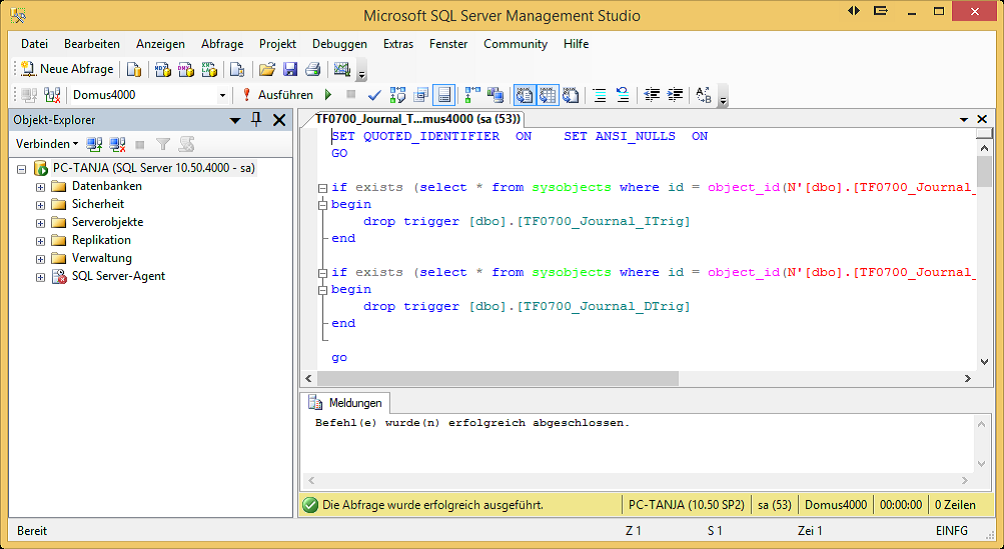Decrease indent of selected lines
Screen dimensions: 1004x549
point(652,95)
